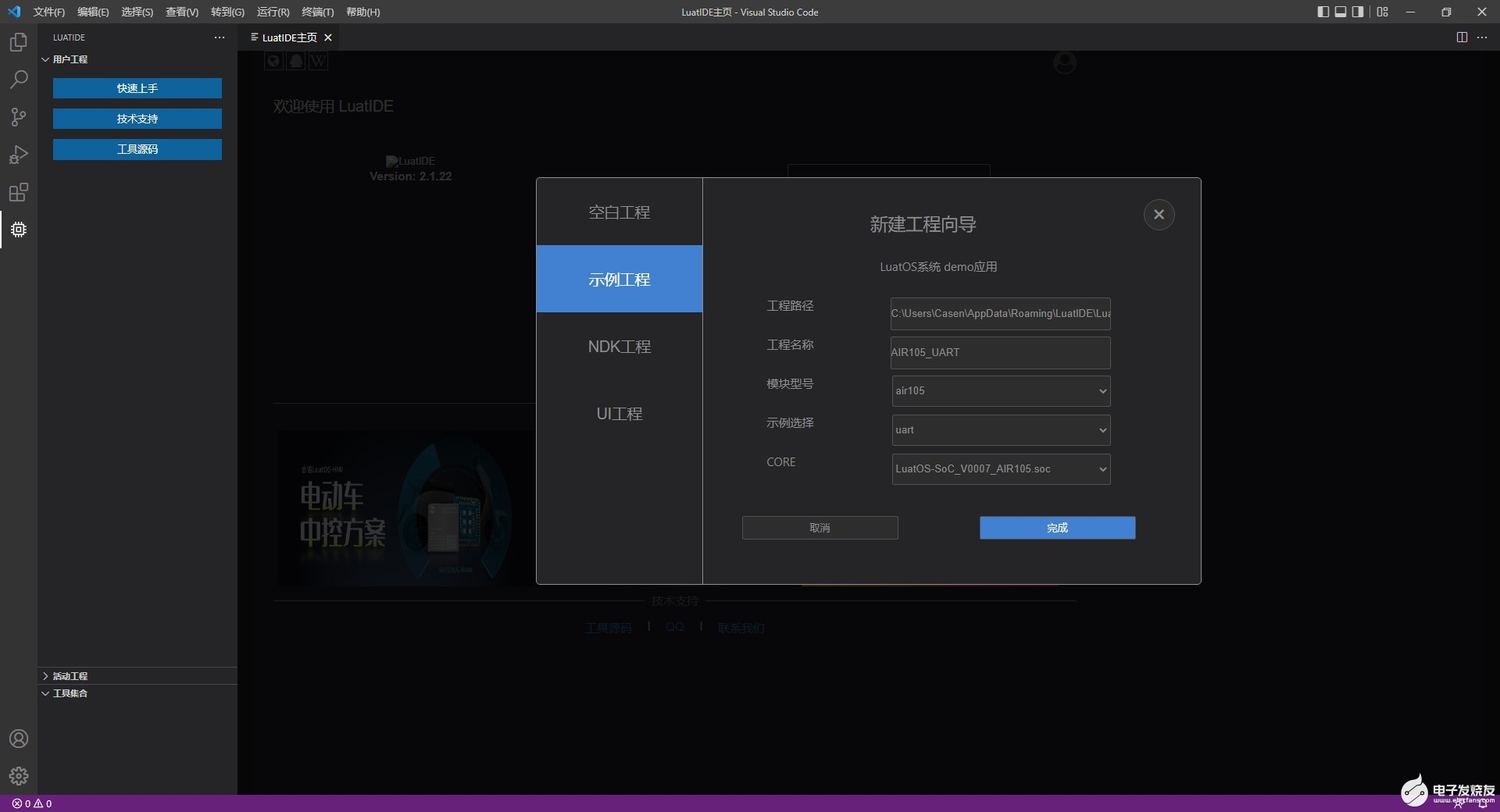The width and height of the screenshot is (1500, 812).
Task: Open the Accounts icon in activity bar
Action: (x=19, y=739)
